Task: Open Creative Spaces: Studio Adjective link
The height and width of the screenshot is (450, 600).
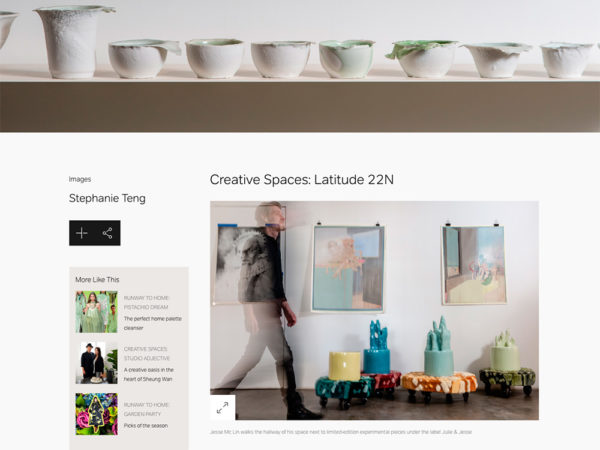Action: pos(147,354)
